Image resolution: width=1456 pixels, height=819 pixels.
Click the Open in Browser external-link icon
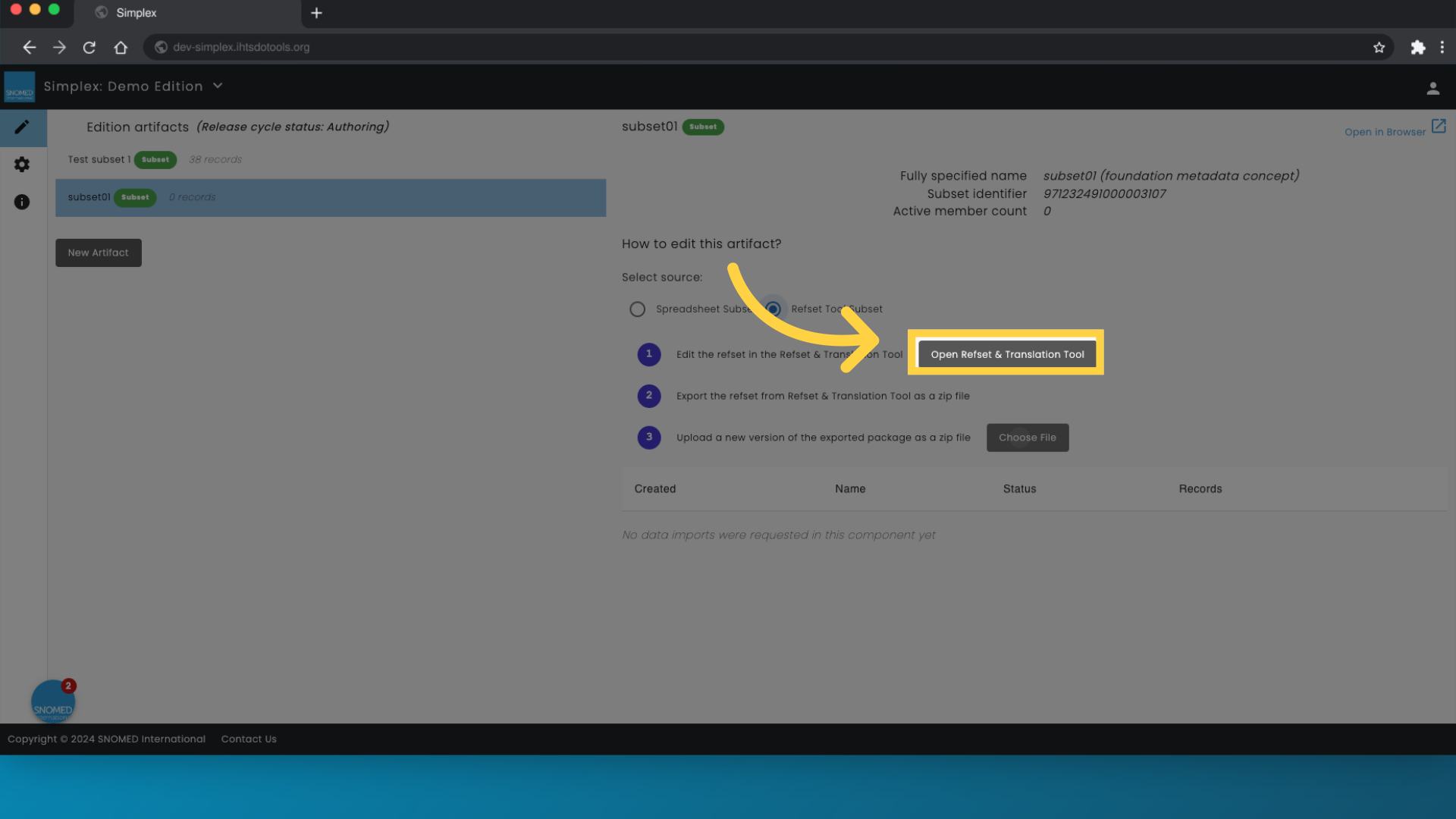tap(1439, 126)
